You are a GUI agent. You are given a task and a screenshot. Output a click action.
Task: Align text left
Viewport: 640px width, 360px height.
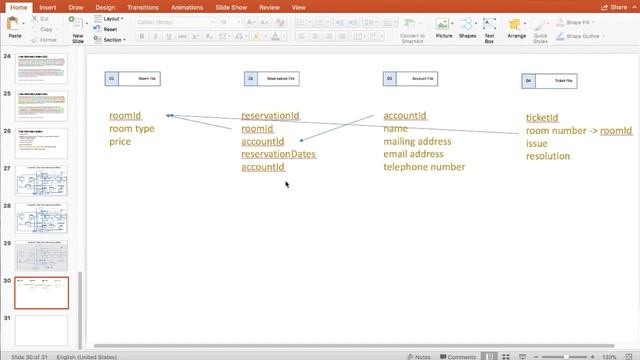tap(302, 37)
